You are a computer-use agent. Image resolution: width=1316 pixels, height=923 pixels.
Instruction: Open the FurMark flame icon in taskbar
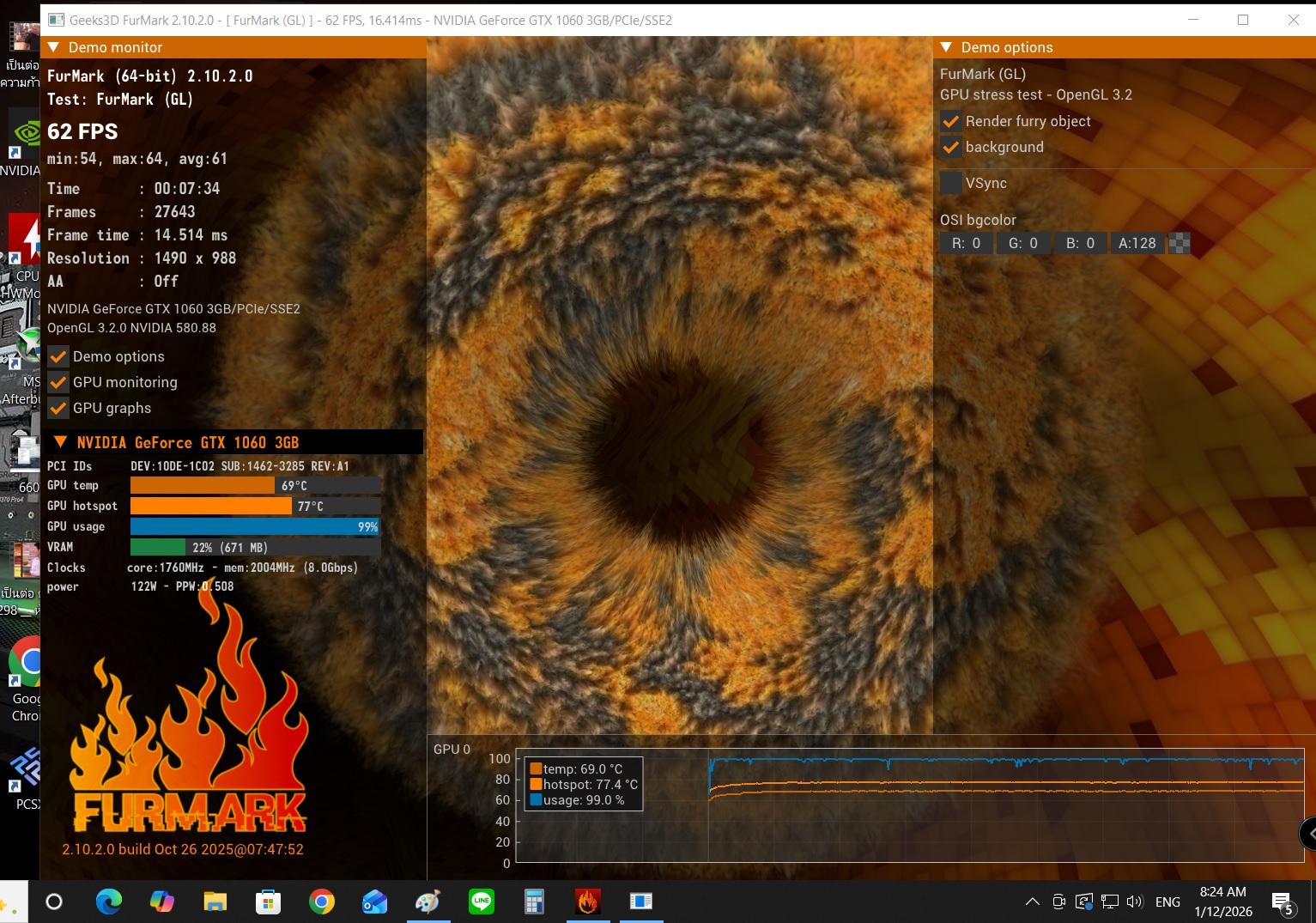tap(587, 902)
